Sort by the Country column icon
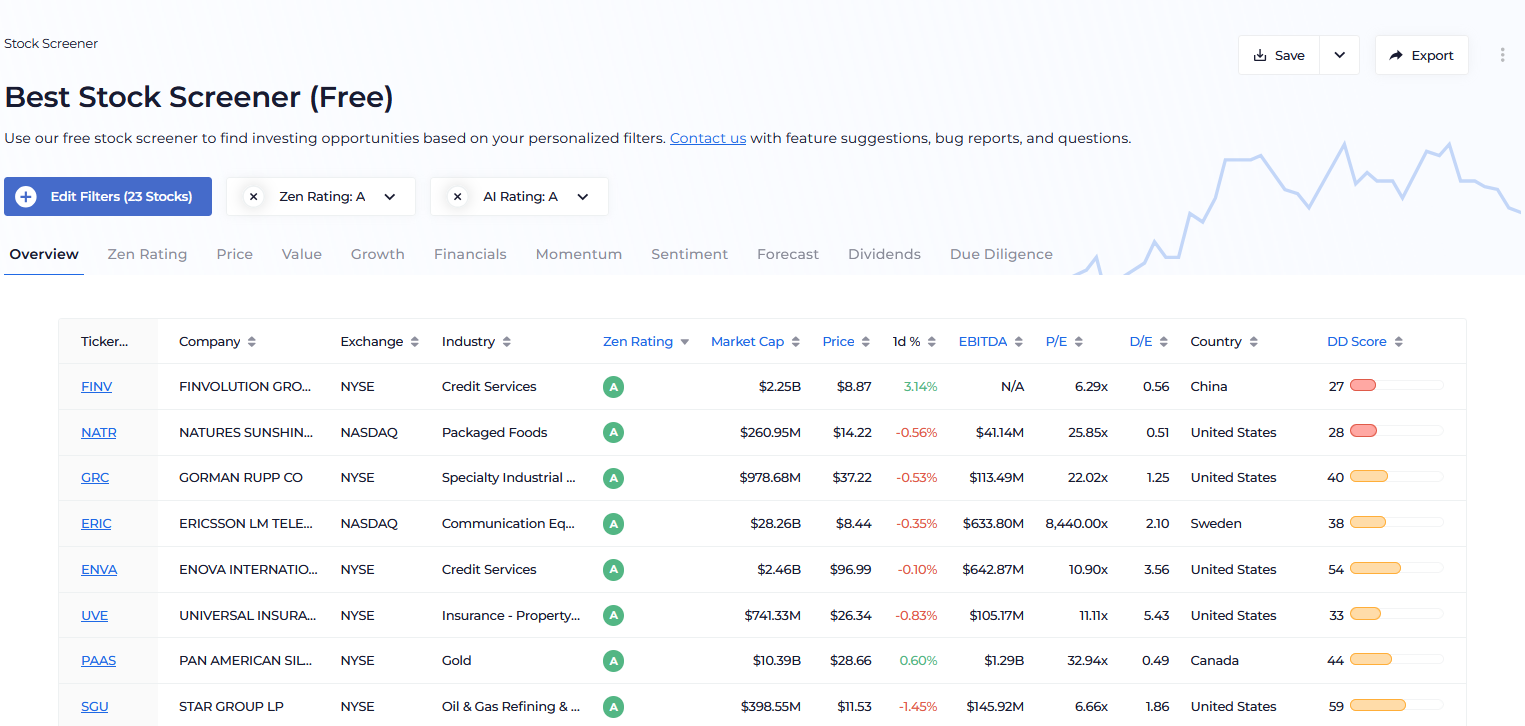This screenshot has height=726, width=1525. tap(1254, 342)
